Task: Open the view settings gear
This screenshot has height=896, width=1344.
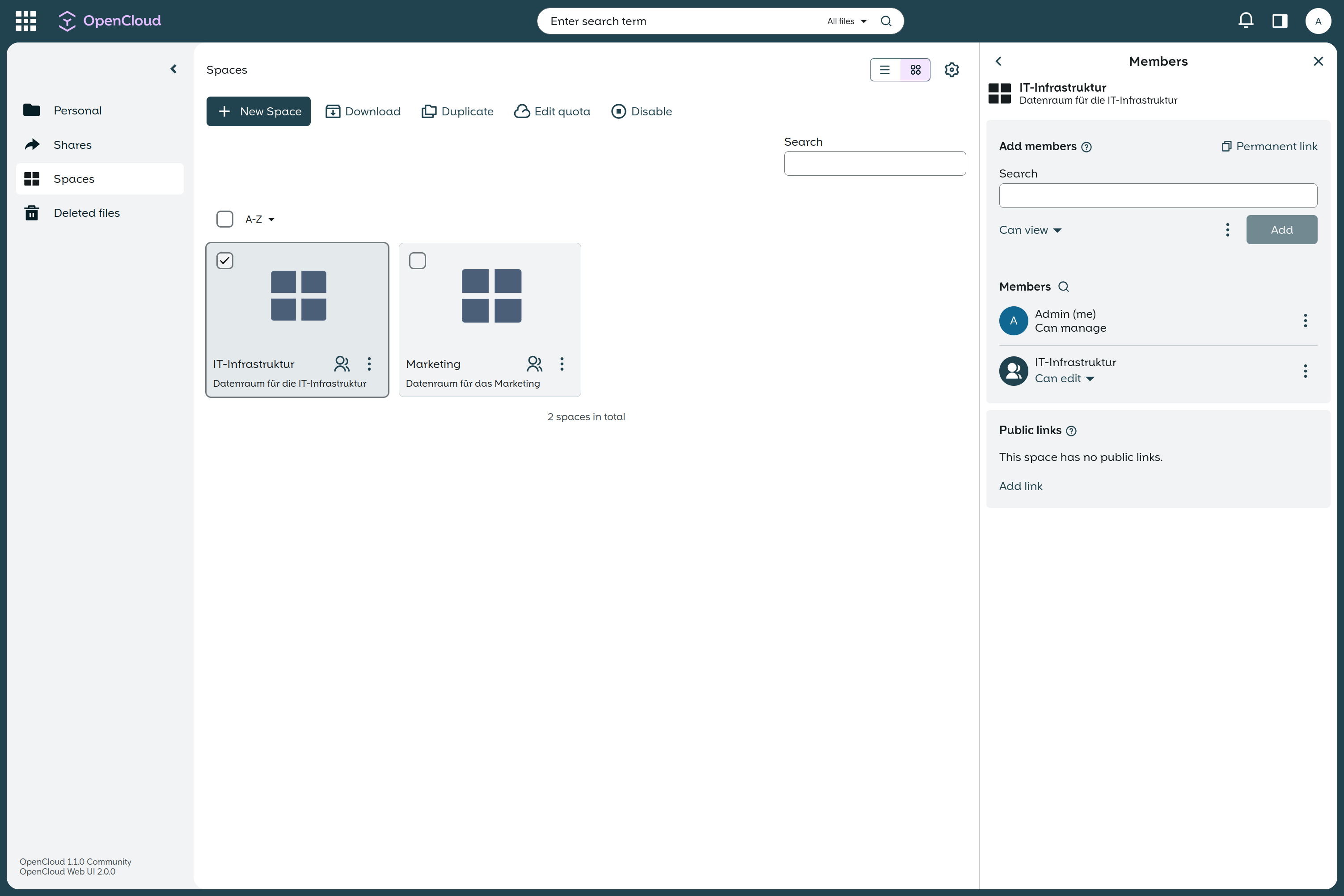Action: point(951,70)
